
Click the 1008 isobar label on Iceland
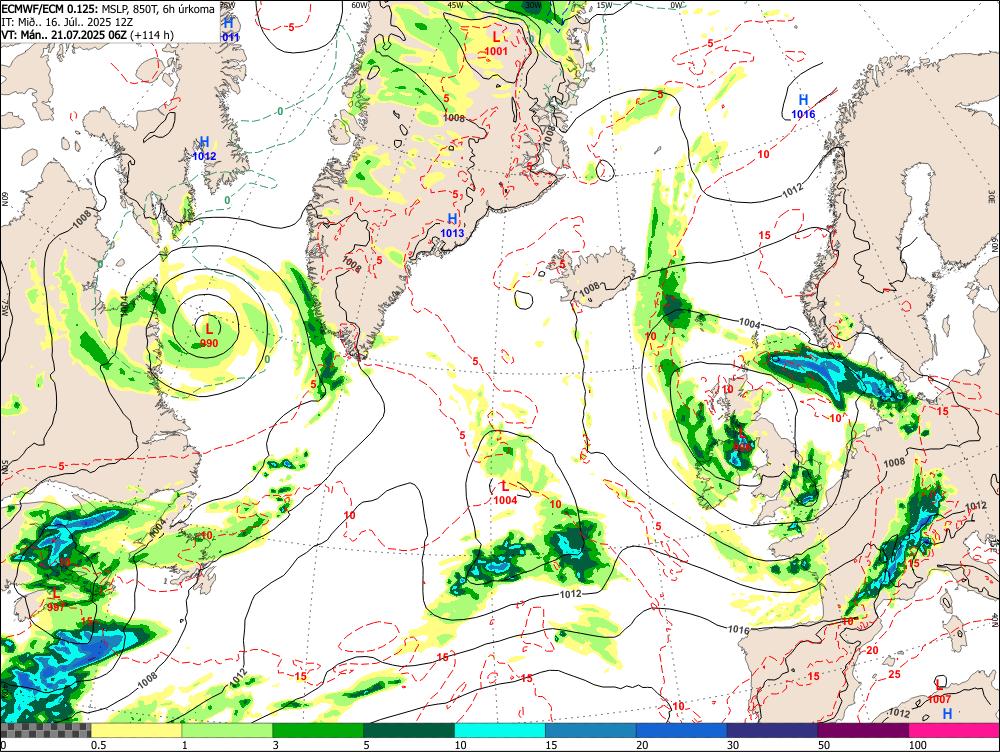pyautogui.click(x=589, y=288)
